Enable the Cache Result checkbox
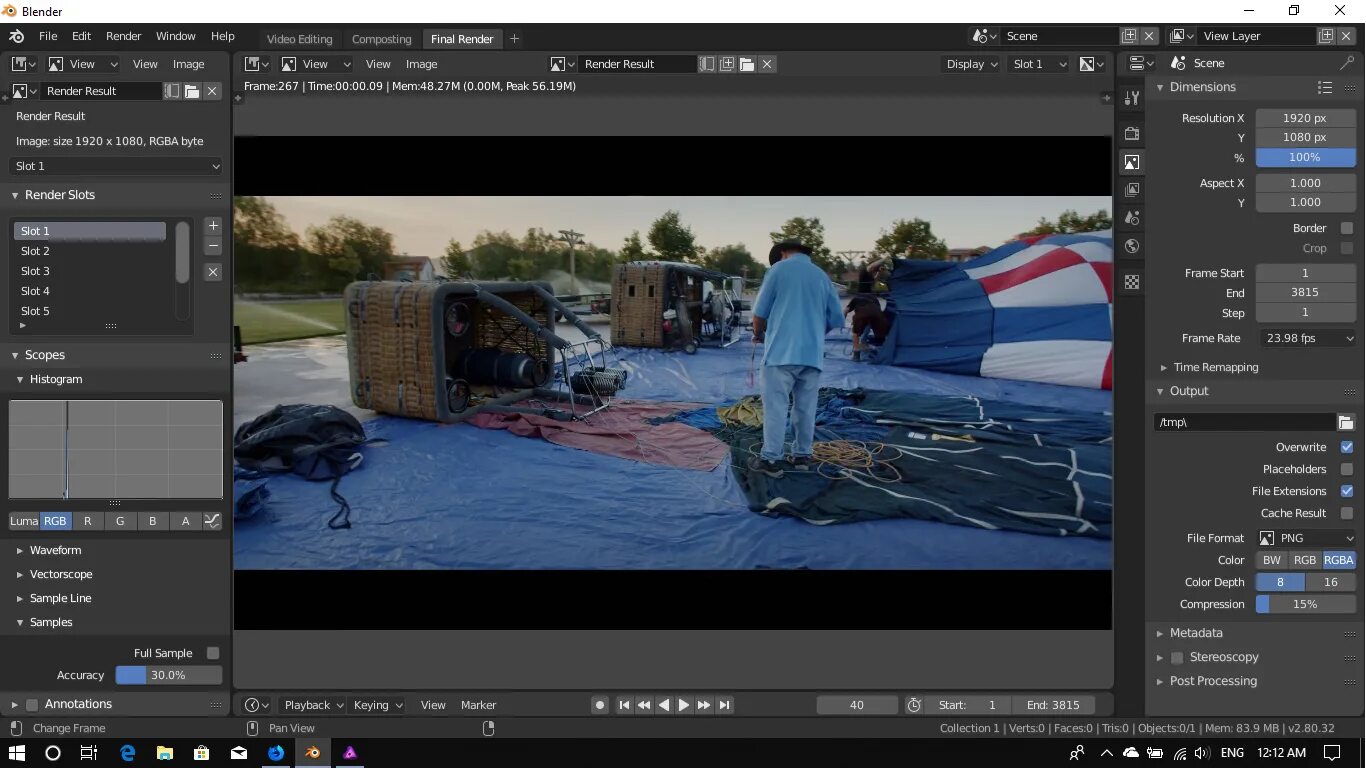Screen dimensions: 1366x768 (1347, 513)
